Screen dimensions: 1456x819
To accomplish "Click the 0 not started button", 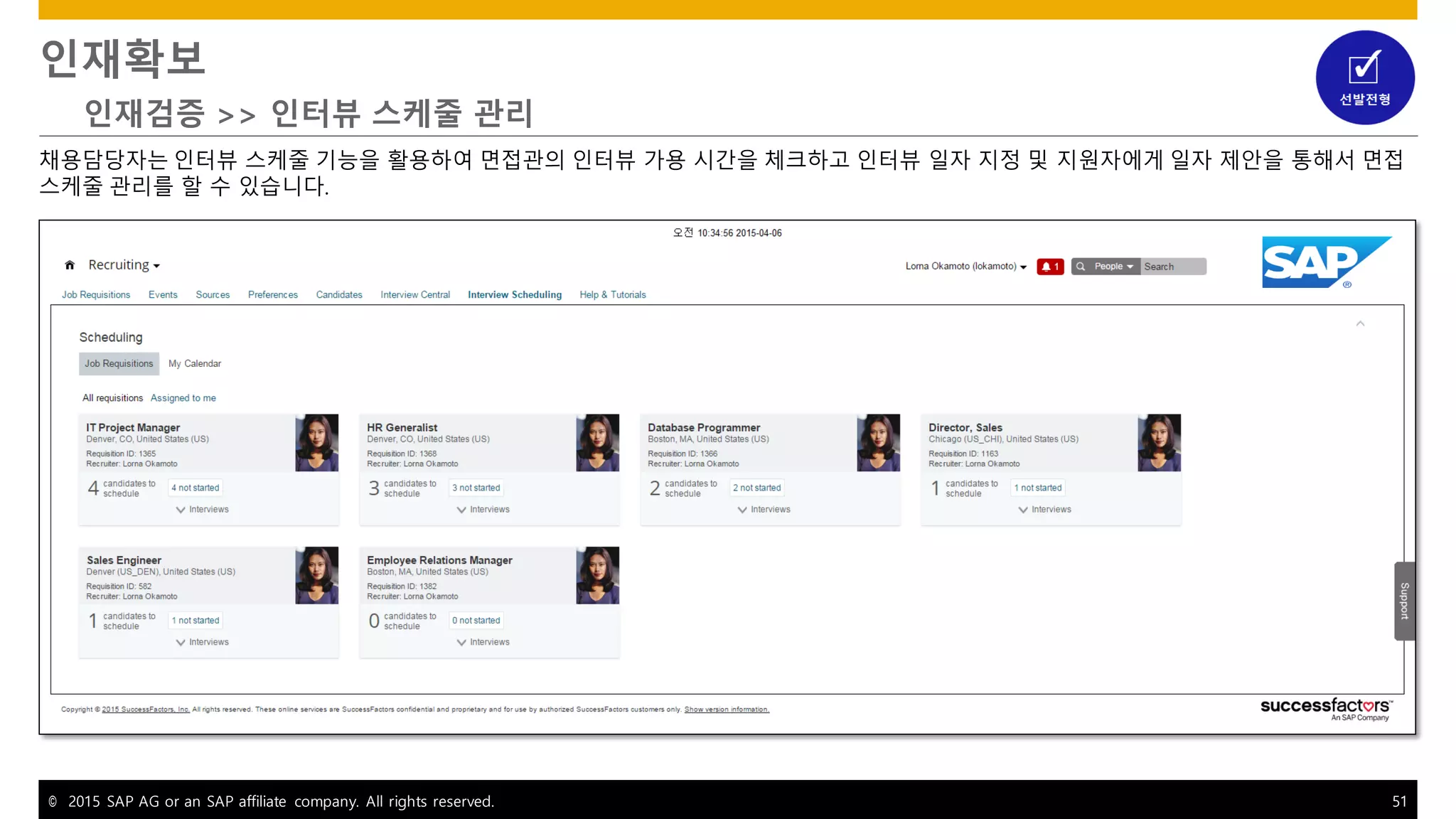I will [x=476, y=621].
